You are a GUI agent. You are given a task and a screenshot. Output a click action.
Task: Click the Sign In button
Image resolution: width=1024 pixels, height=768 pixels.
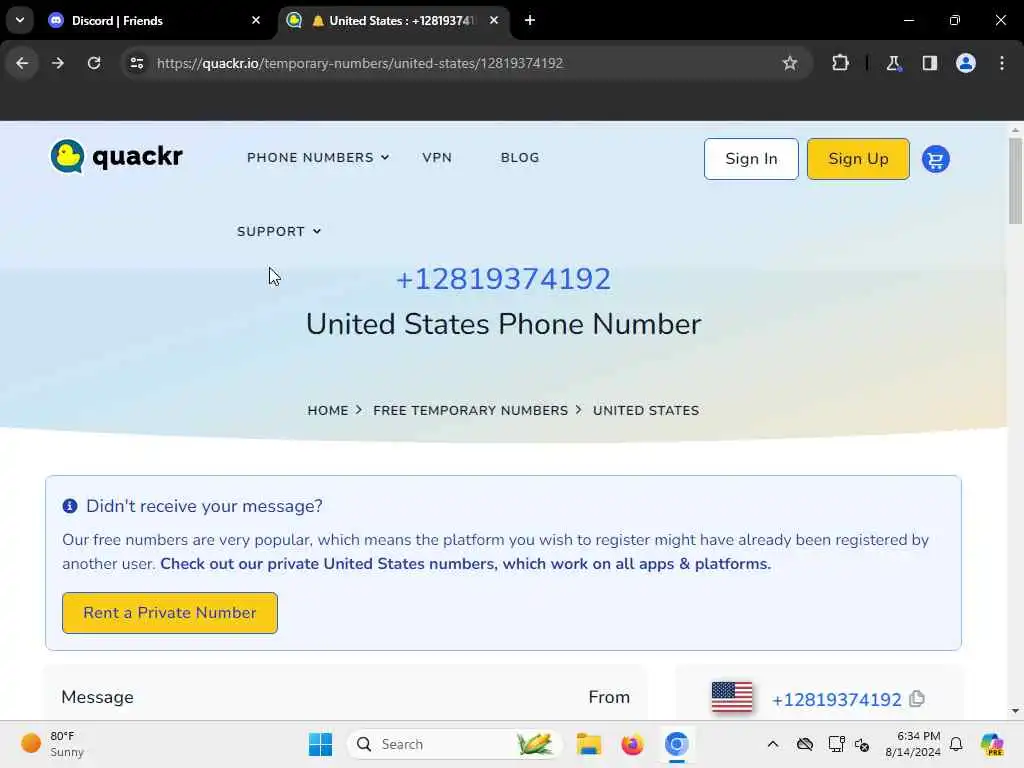[751, 159]
